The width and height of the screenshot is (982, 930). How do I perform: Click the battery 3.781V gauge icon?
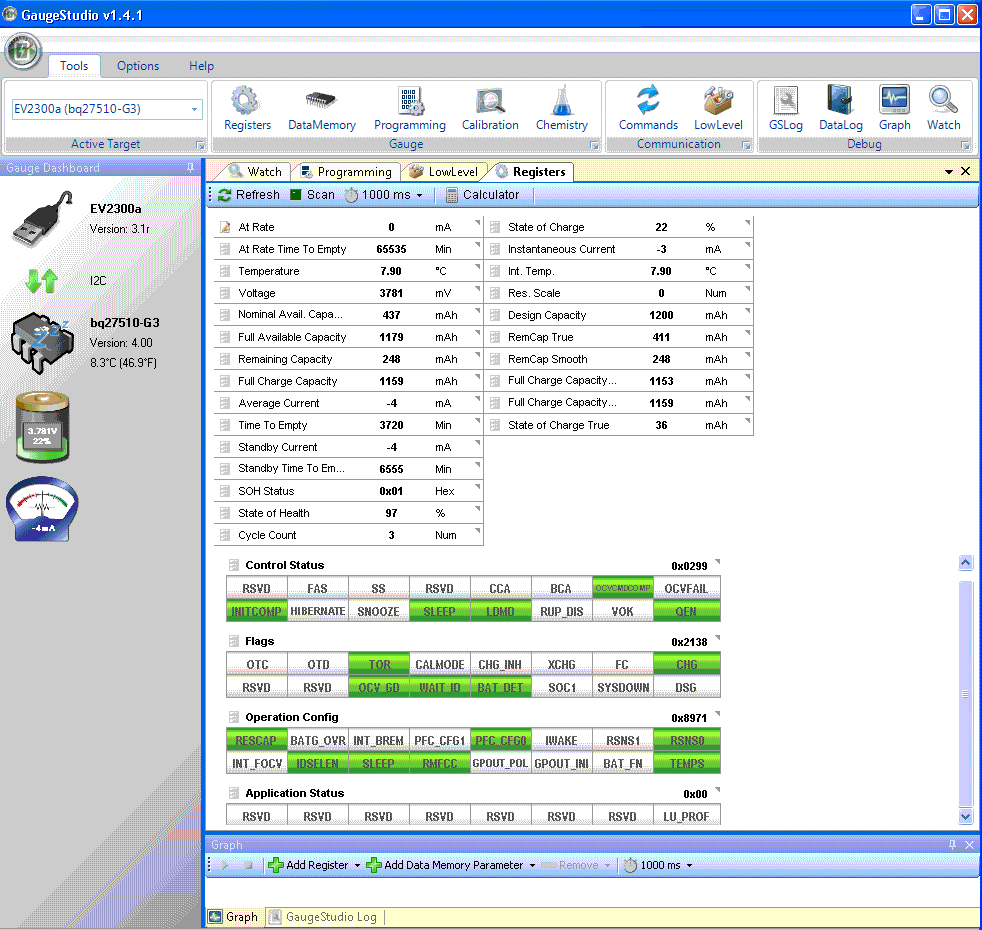(42, 427)
